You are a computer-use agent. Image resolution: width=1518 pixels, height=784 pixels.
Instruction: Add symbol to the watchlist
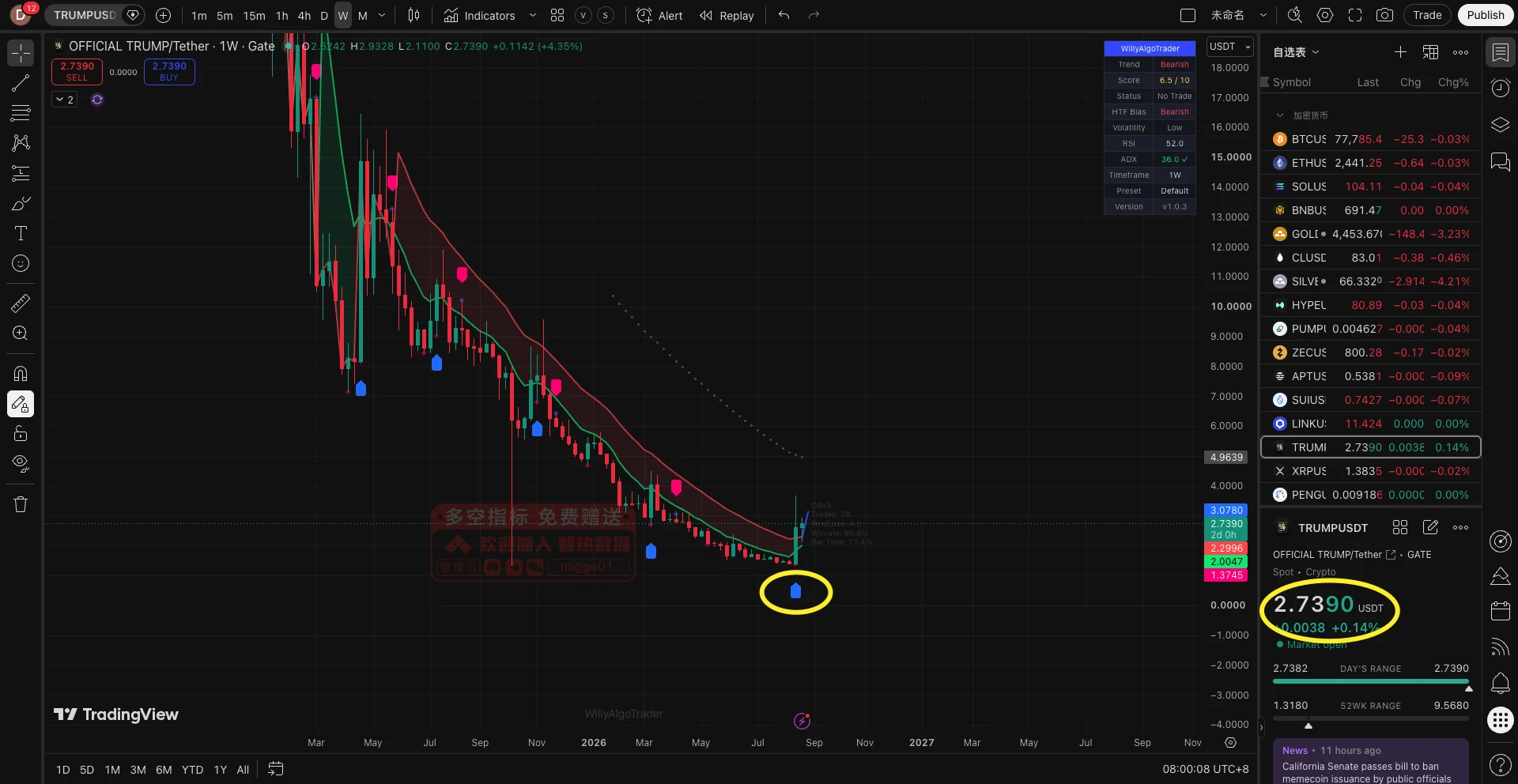(1400, 52)
